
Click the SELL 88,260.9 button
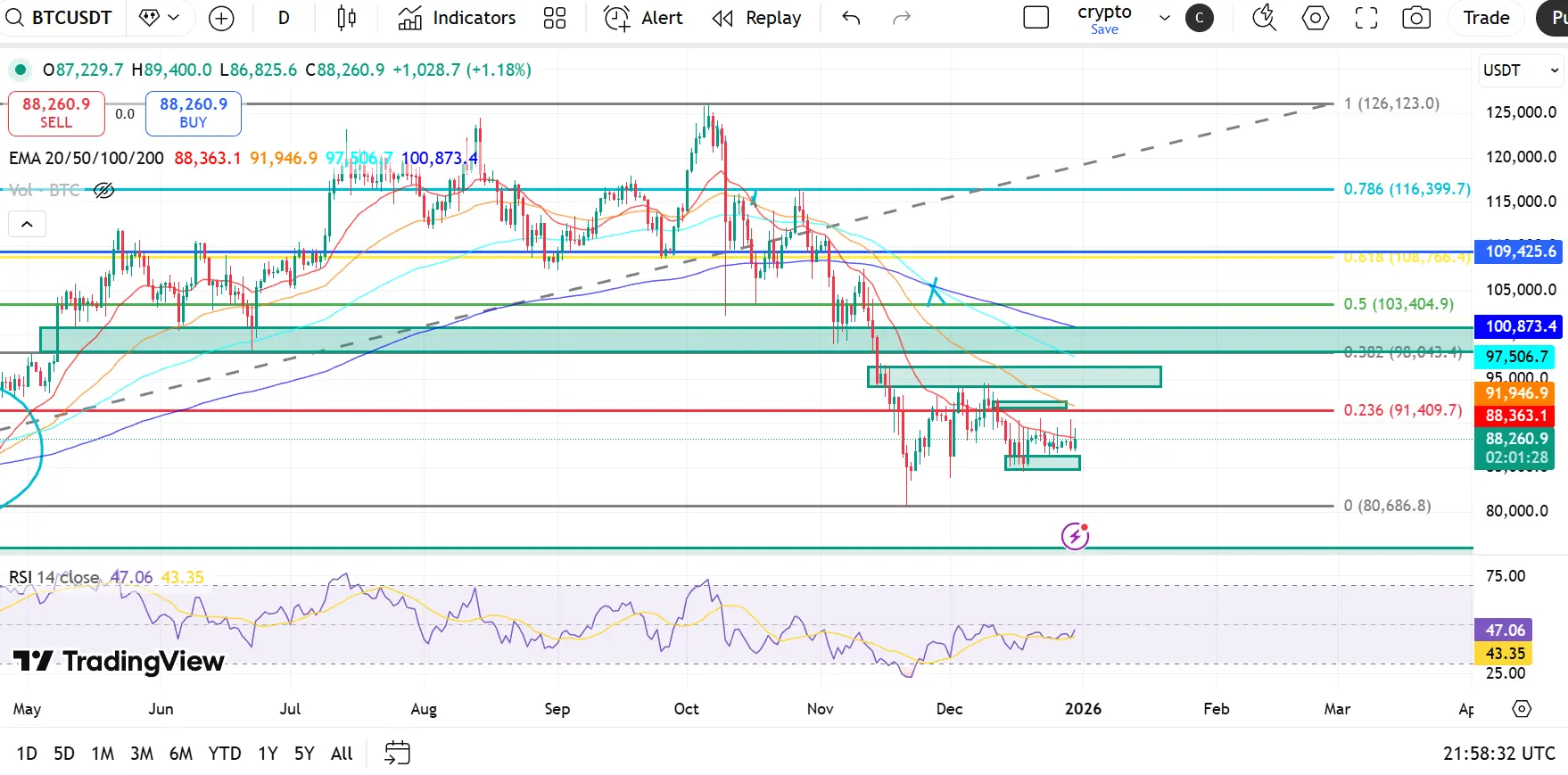(x=56, y=113)
